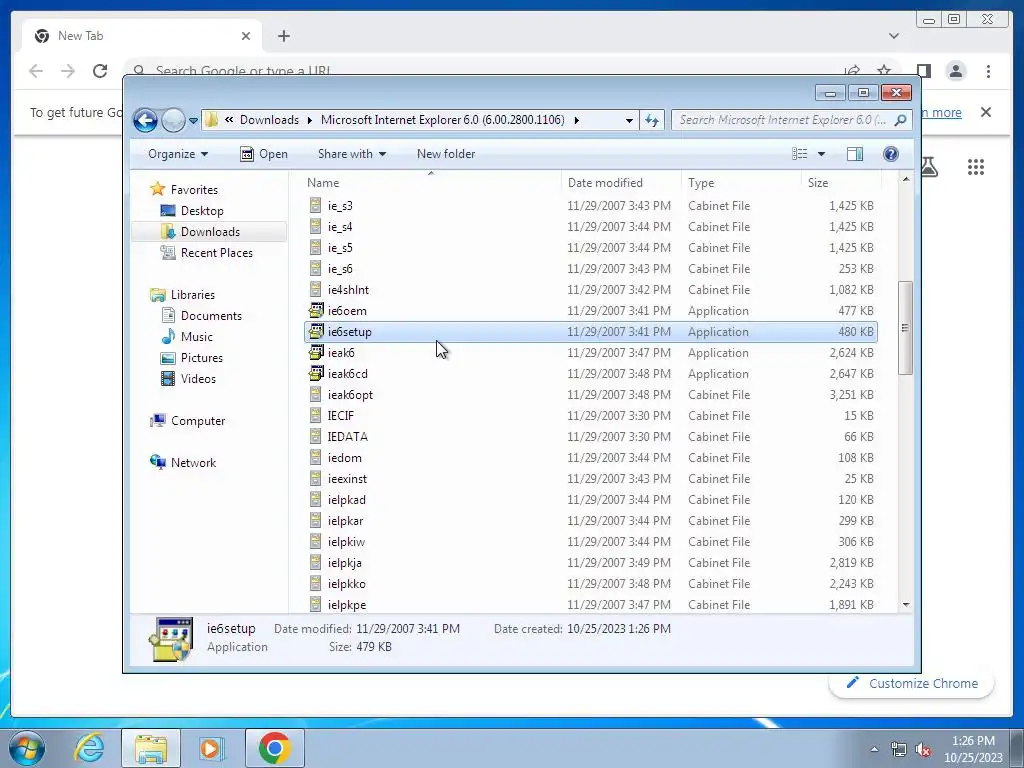
Task: Open the address bar previous locations dropdown
Action: click(x=629, y=120)
